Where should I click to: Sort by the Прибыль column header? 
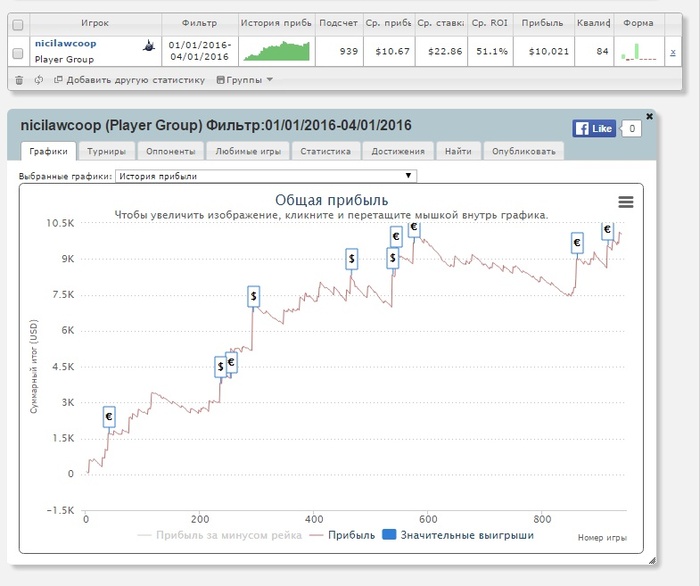(x=543, y=23)
